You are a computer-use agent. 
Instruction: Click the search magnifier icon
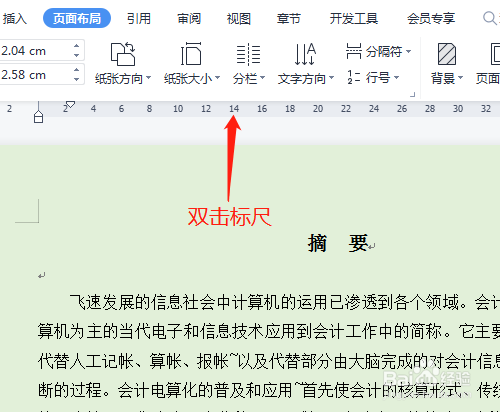[490, 18]
